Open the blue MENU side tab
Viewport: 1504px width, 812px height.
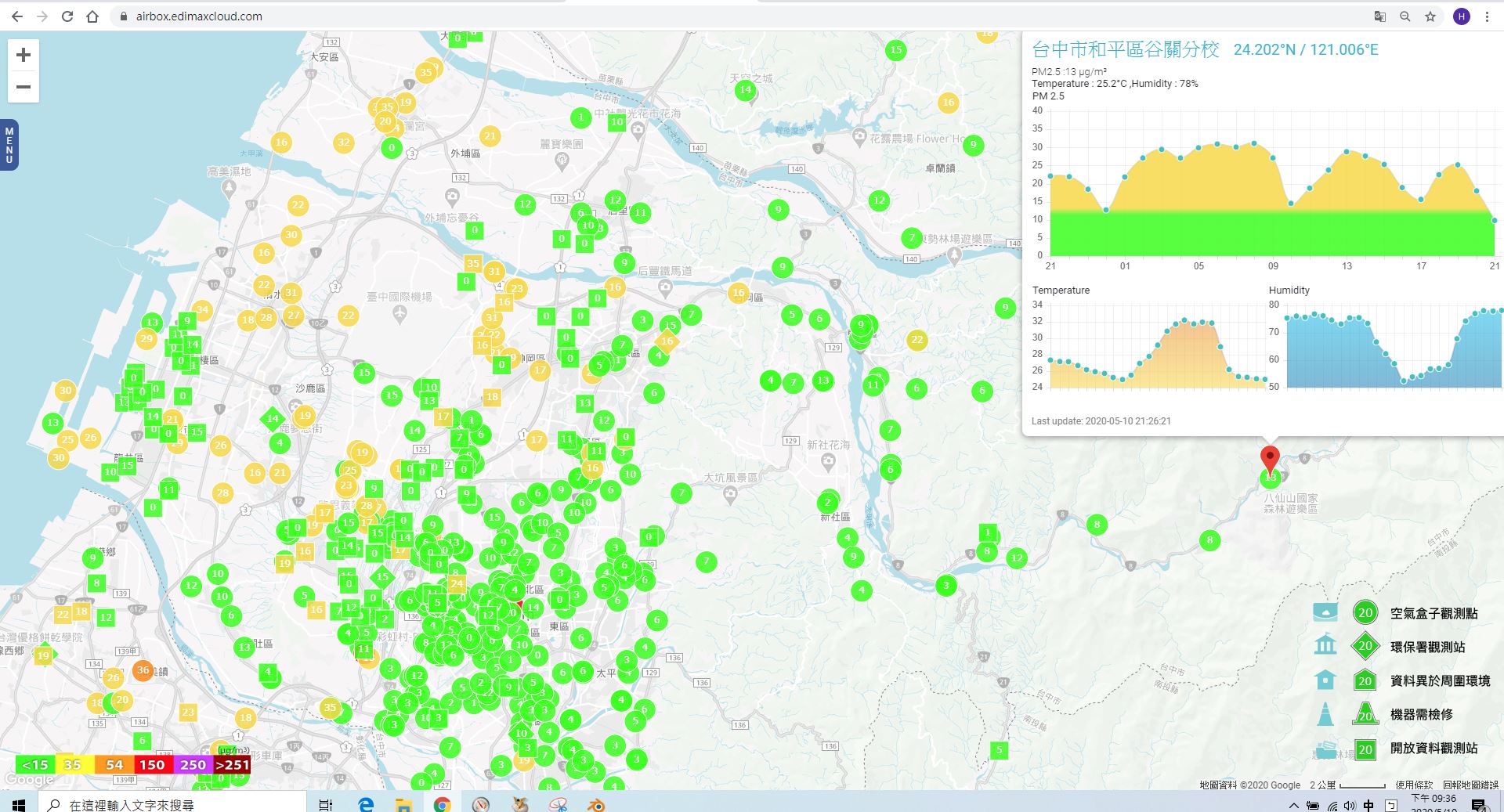pos(9,145)
